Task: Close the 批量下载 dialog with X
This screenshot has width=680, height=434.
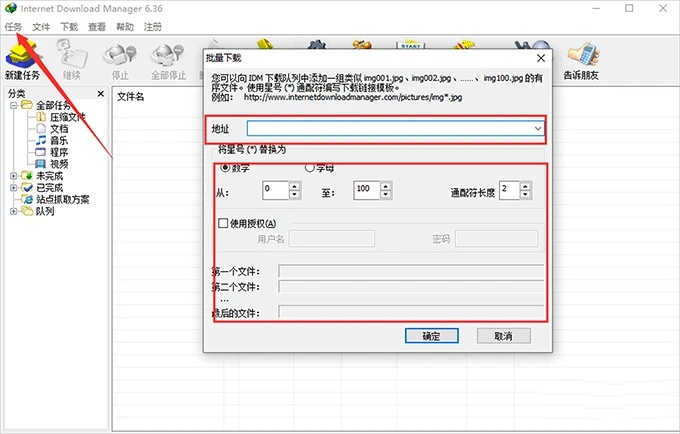Action: click(541, 58)
